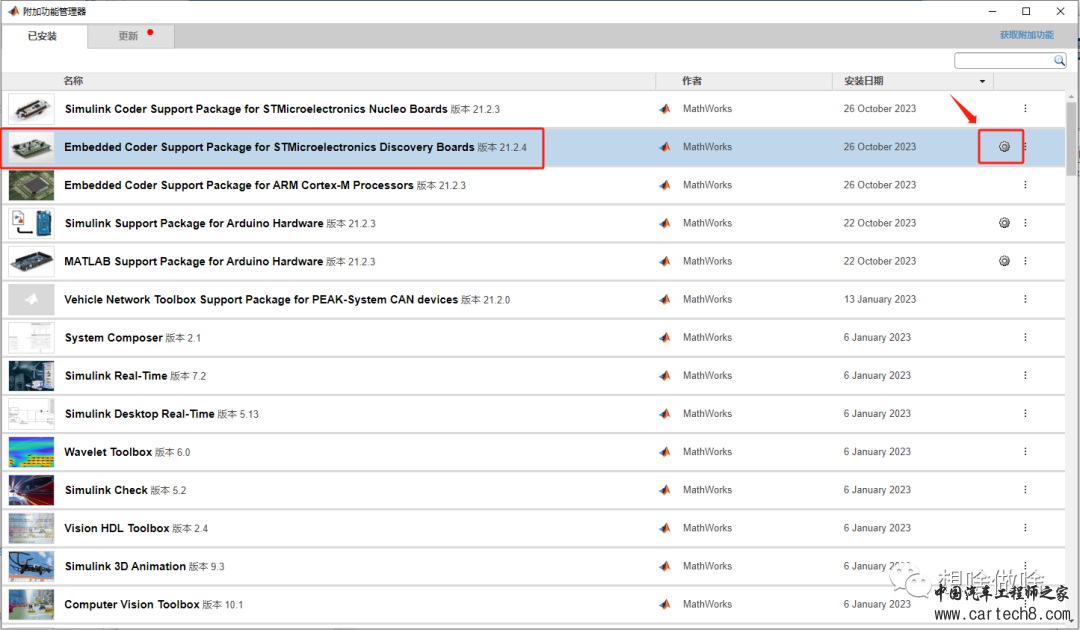
Task: Click MathWorks logo in Nucleo Boards row
Action: [665, 109]
